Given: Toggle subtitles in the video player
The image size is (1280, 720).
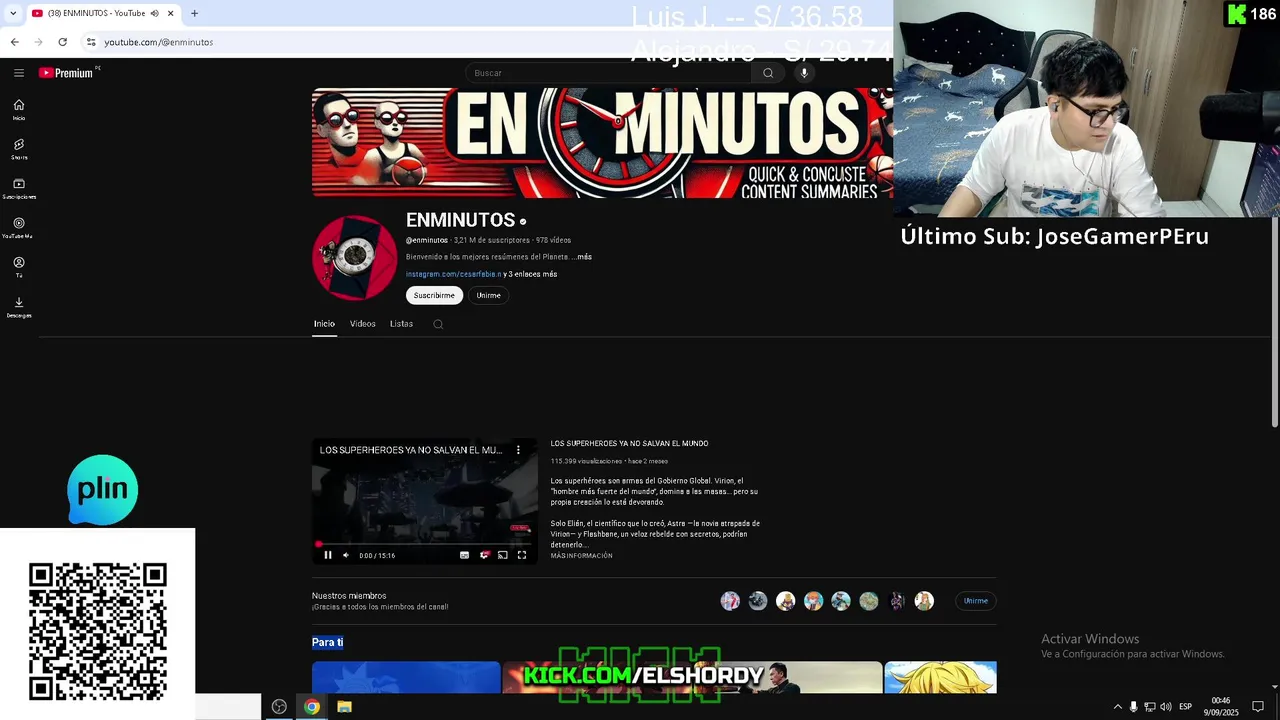Looking at the screenshot, I should (464, 555).
